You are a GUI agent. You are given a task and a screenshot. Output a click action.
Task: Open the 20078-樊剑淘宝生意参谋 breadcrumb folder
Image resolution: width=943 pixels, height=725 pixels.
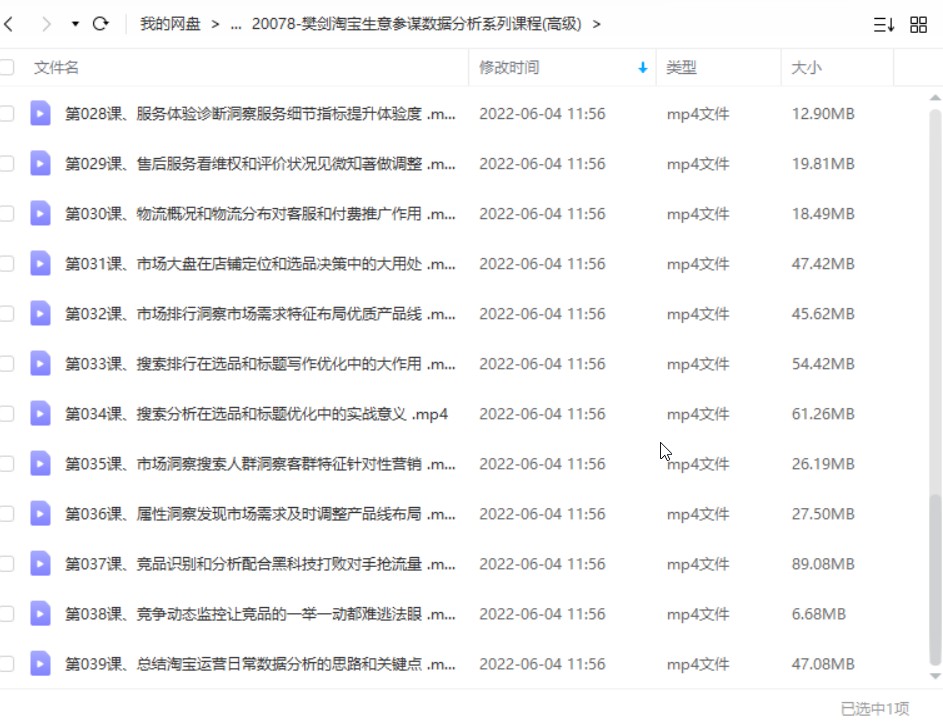click(416, 24)
